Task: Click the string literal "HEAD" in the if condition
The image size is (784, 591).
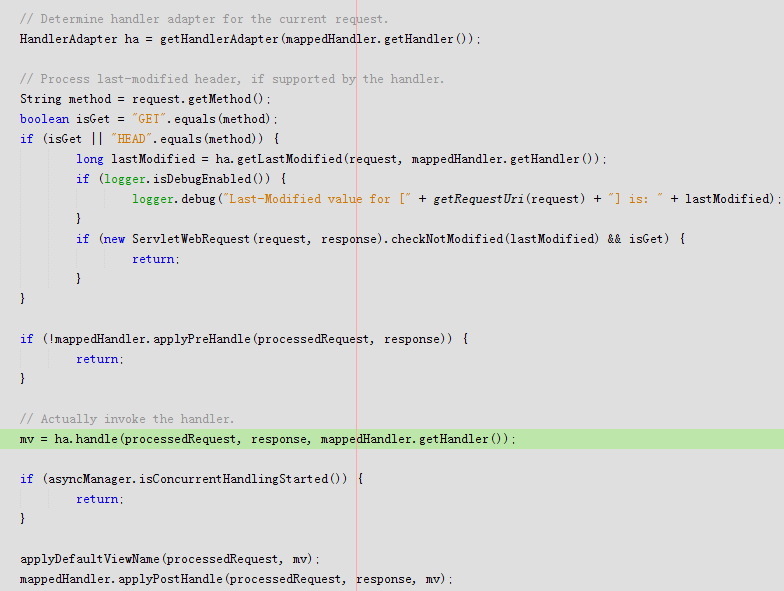Action: coord(132,138)
